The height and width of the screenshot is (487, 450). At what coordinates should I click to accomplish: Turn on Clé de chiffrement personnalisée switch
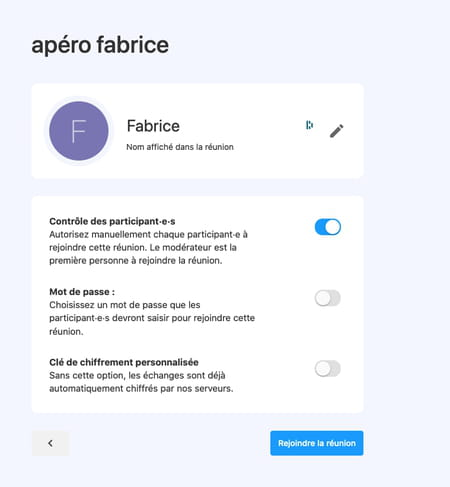point(328,369)
